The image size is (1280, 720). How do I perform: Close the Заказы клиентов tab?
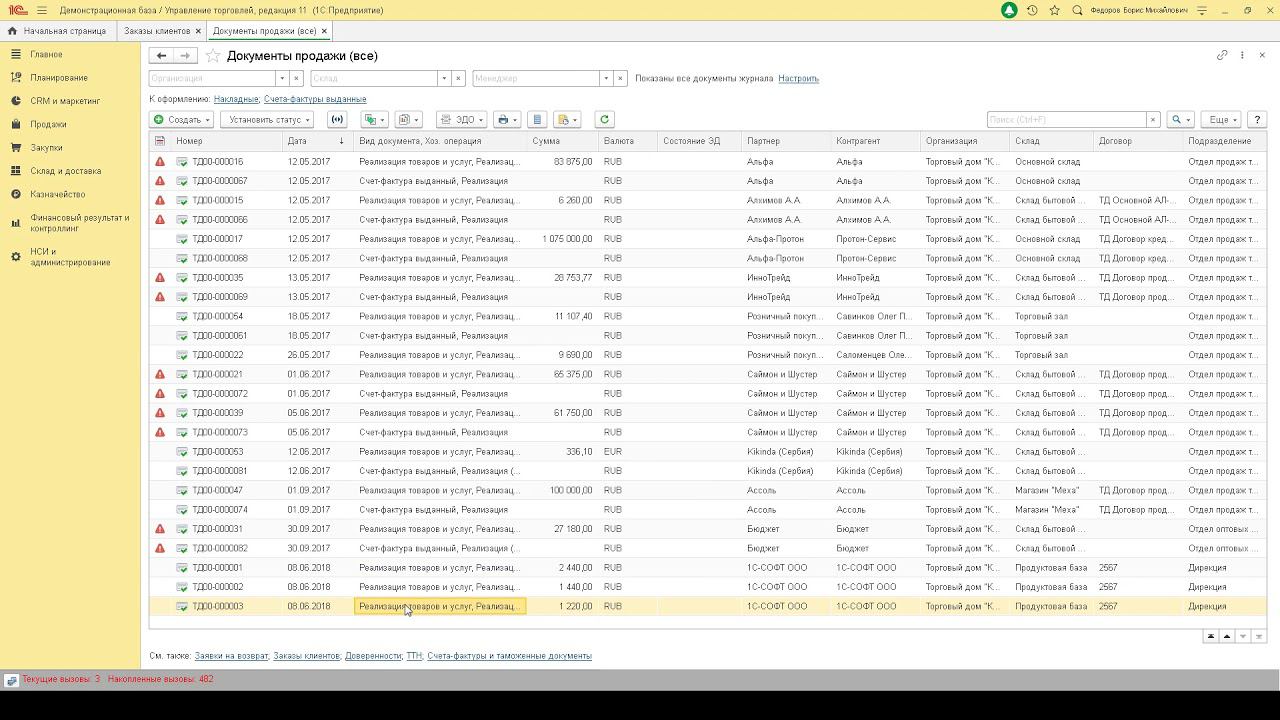[199, 31]
